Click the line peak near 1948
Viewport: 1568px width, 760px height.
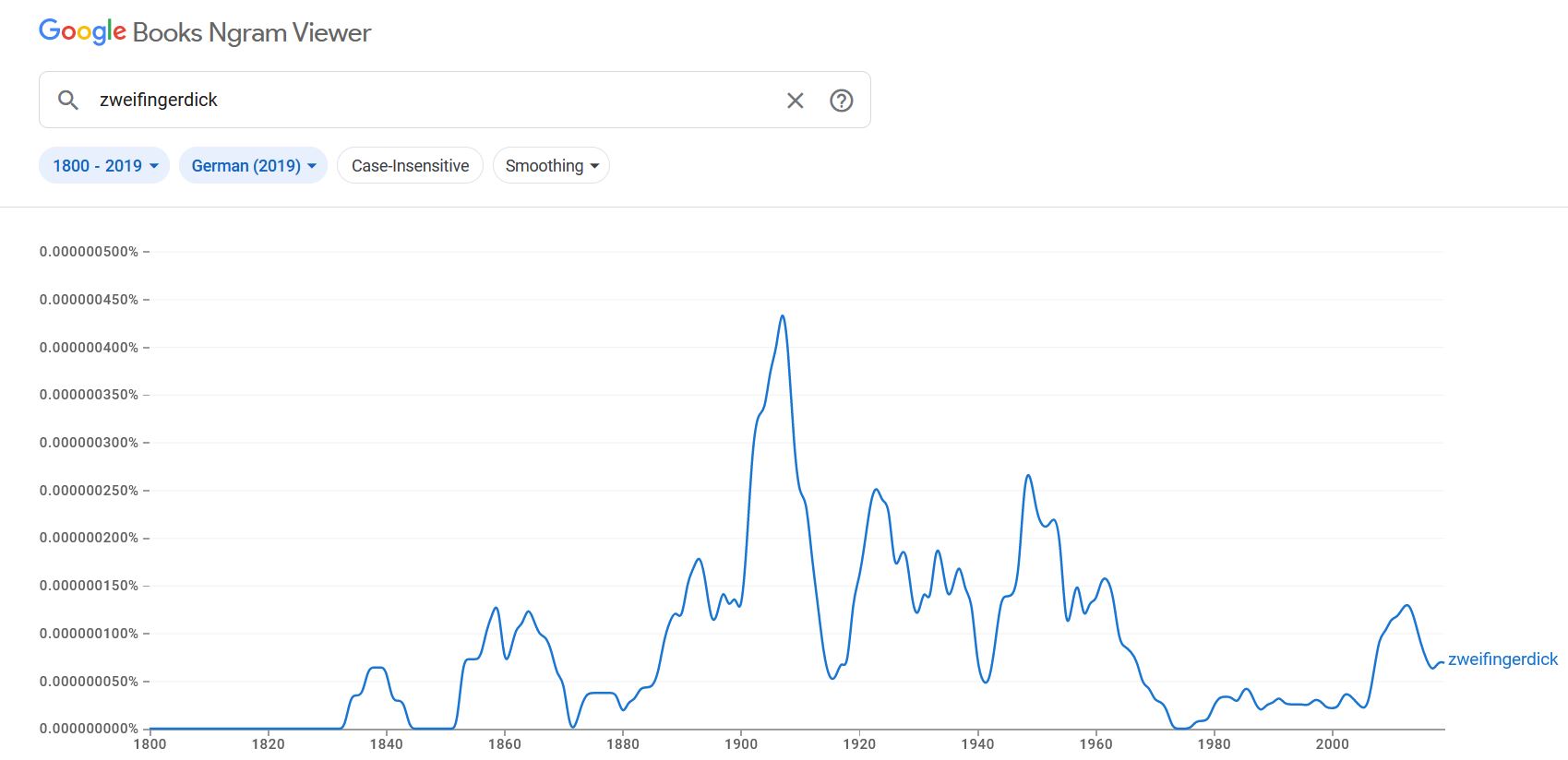coord(1028,476)
